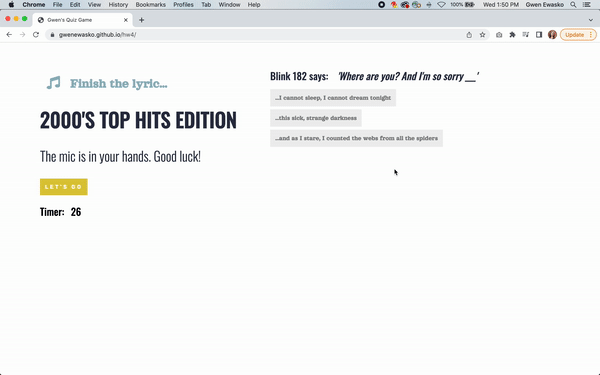Click the LET'S GO button
This screenshot has height=375, width=600.
pyautogui.click(x=64, y=187)
